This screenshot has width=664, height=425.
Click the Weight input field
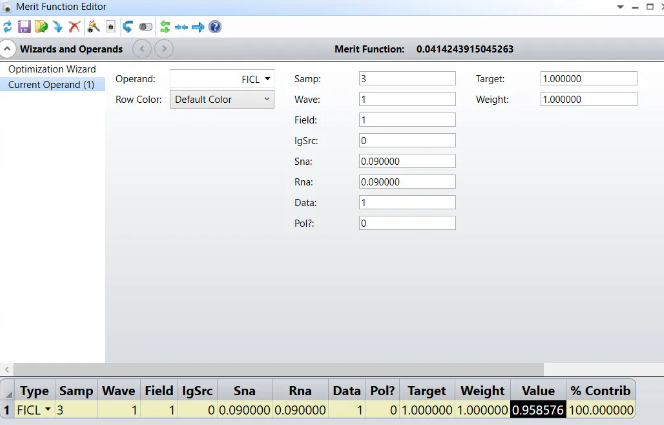pos(589,99)
